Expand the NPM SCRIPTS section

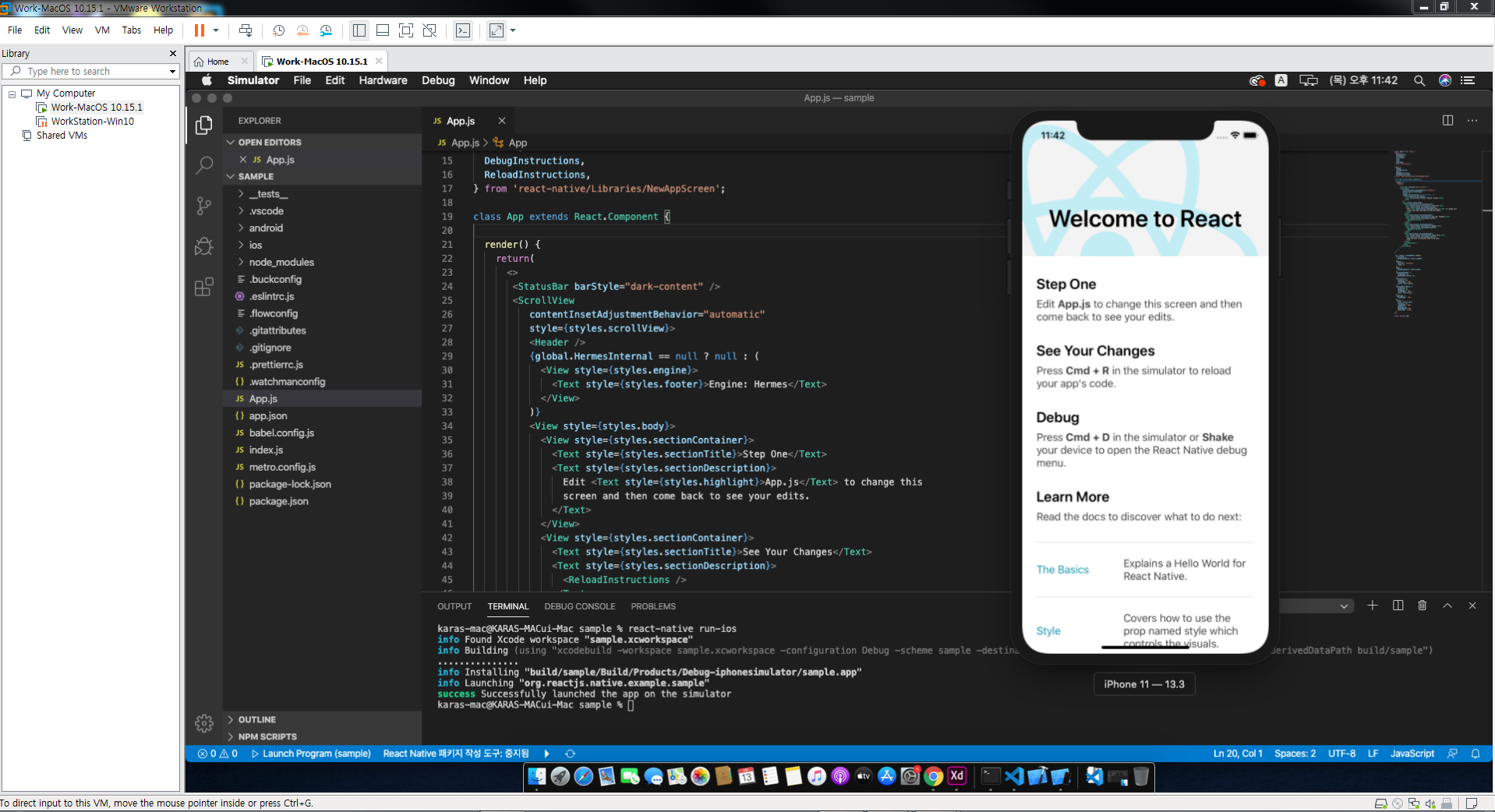pos(267,736)
